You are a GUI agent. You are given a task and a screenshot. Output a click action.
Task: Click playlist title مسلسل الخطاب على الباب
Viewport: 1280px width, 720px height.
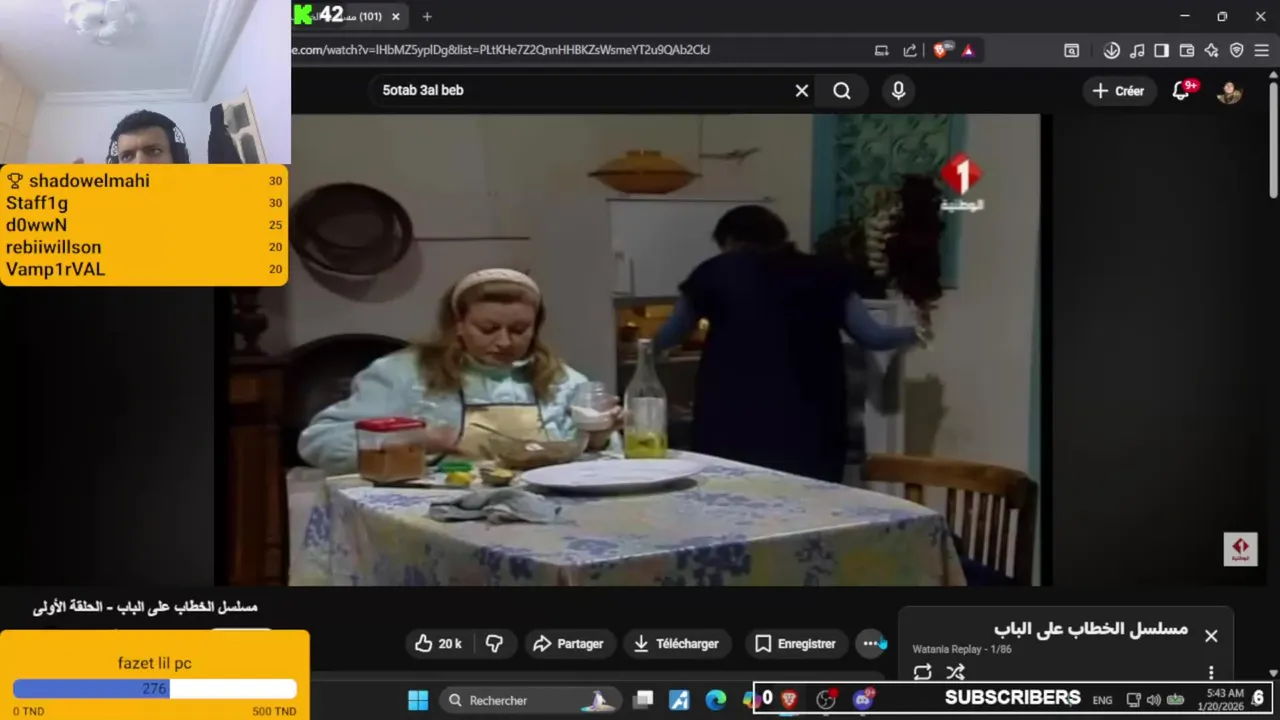tap(1091, 629)
